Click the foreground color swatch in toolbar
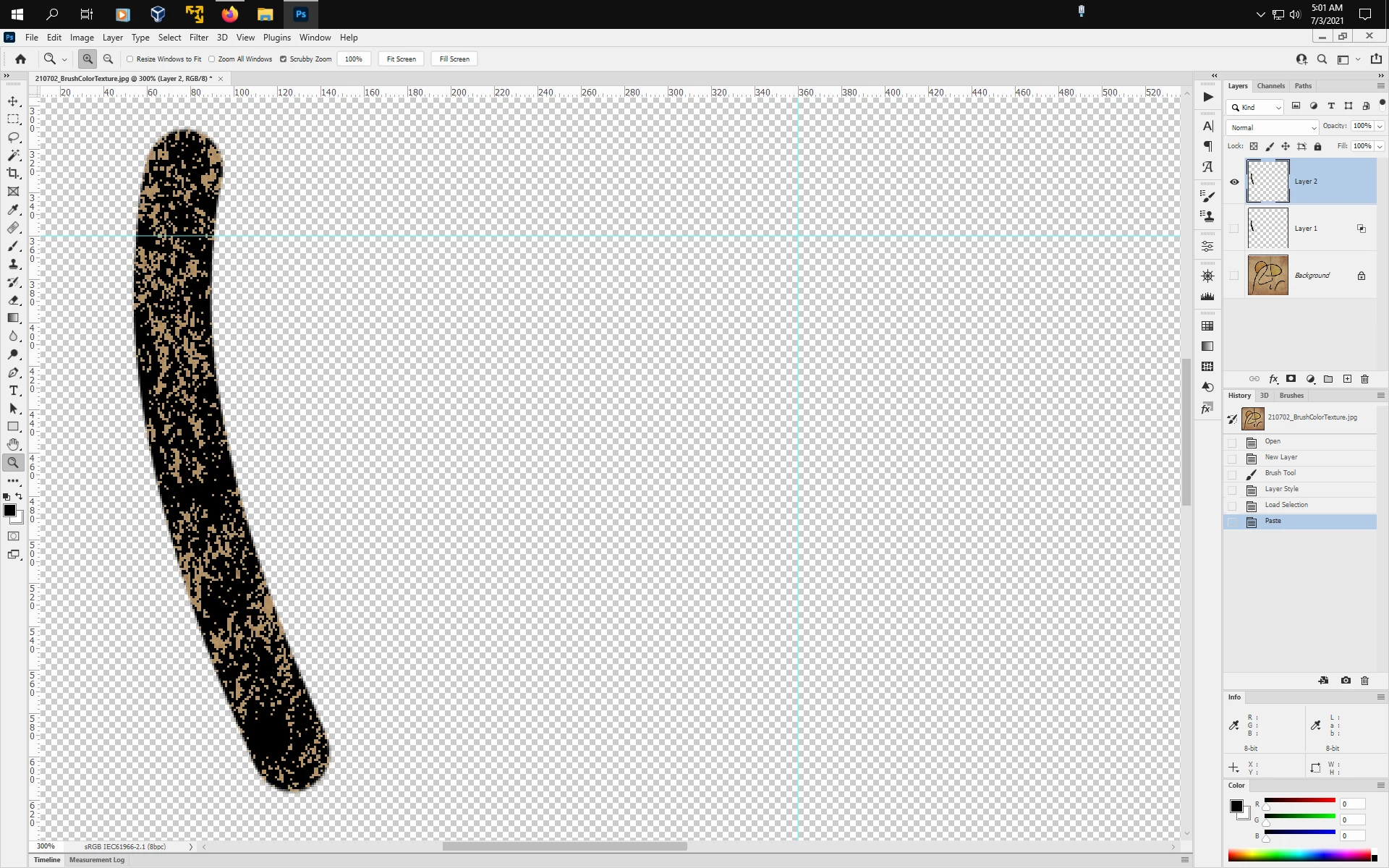Screen dimensions: 1389x868 pyautogui.click(x=9, y=511)
